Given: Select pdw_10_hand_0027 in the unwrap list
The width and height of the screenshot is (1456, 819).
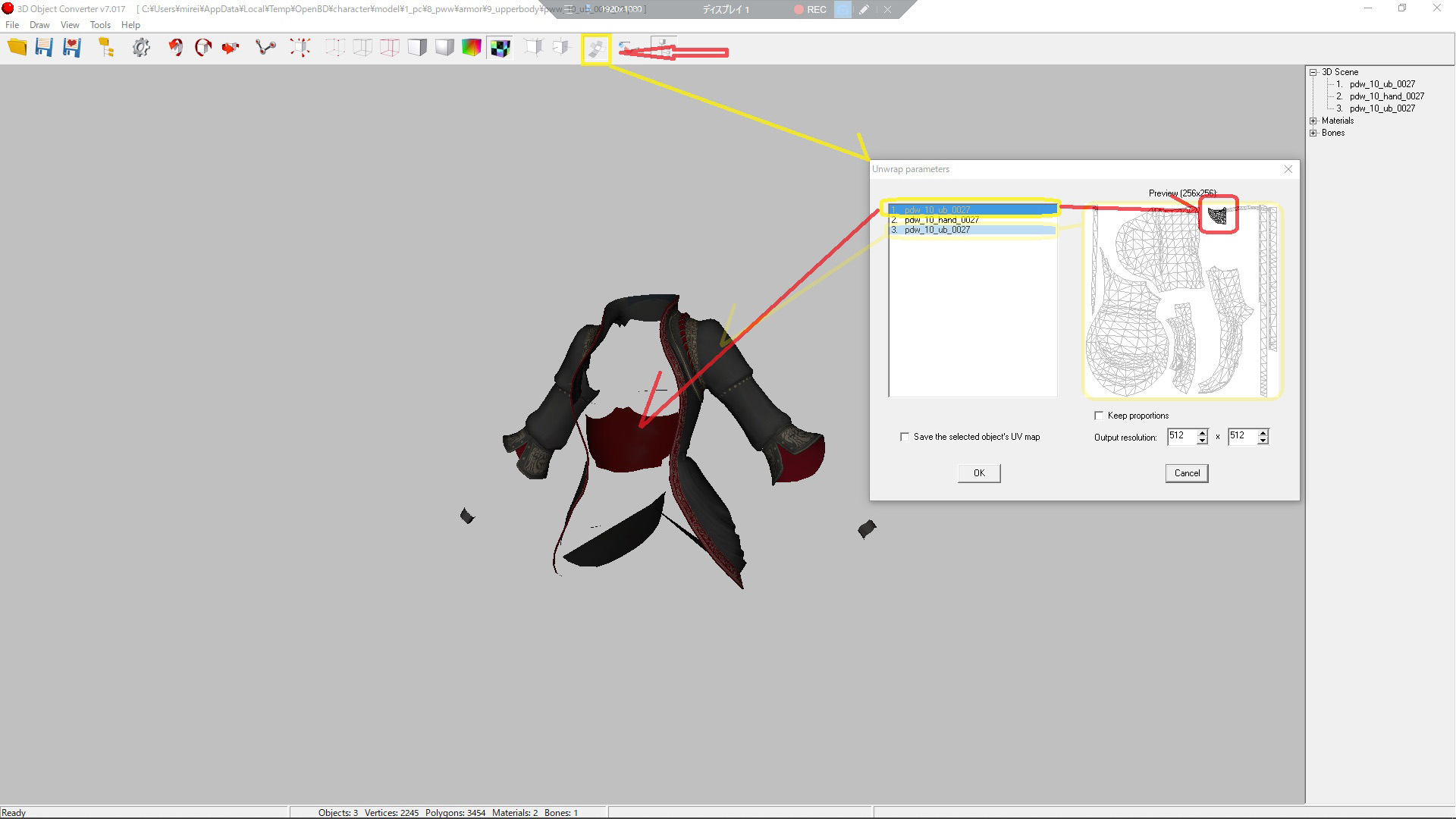Looking at the screenshot, I should (x=941, y=220).
